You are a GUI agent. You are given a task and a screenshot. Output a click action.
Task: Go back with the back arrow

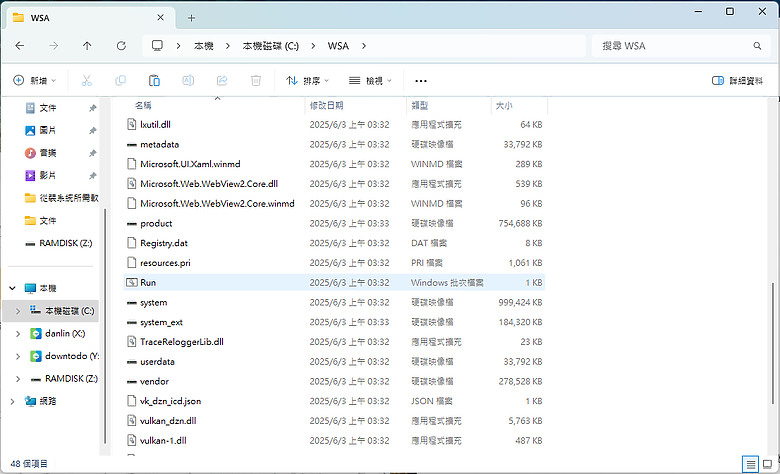pyautogui.click(x=20, y=46)
